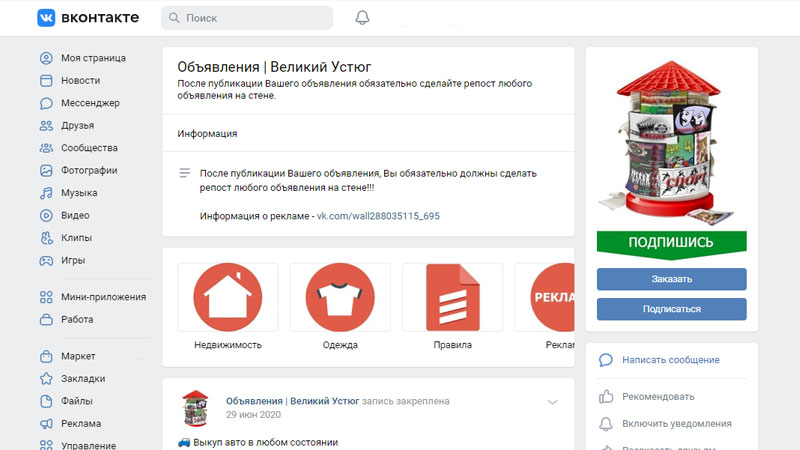This screenshot has width=800, height=450.
Task: Select Мини-приложения menu label
Action: (104, 297)
